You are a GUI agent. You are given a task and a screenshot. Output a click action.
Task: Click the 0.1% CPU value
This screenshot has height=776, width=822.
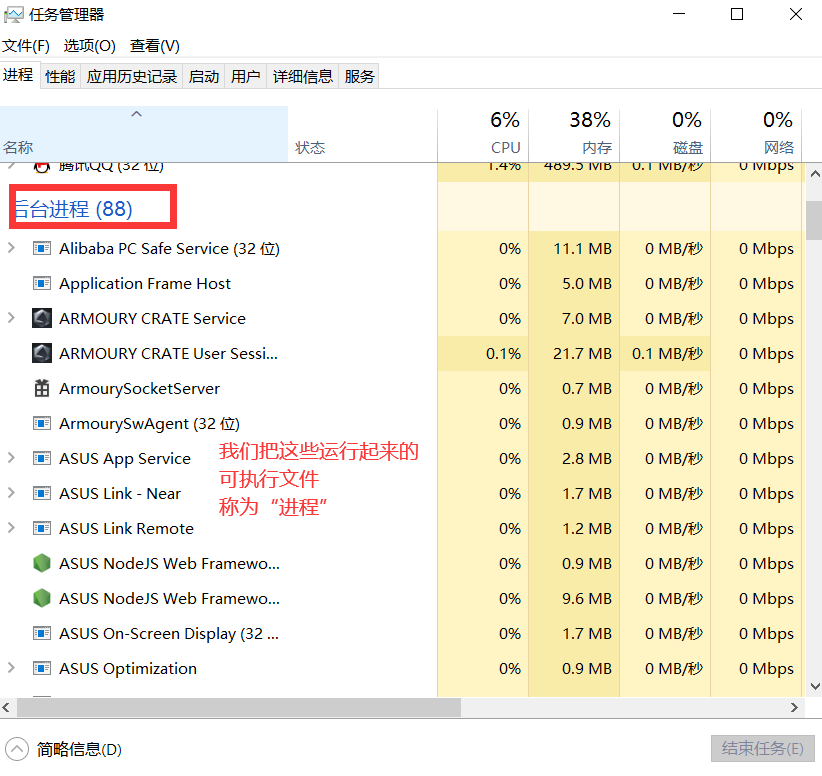[x=503, y=353]
